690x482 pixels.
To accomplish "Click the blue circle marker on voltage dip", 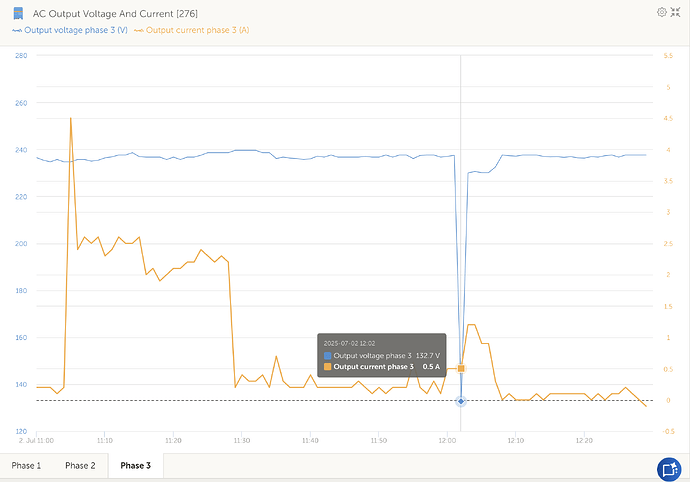I will click(x=461, y=401).
